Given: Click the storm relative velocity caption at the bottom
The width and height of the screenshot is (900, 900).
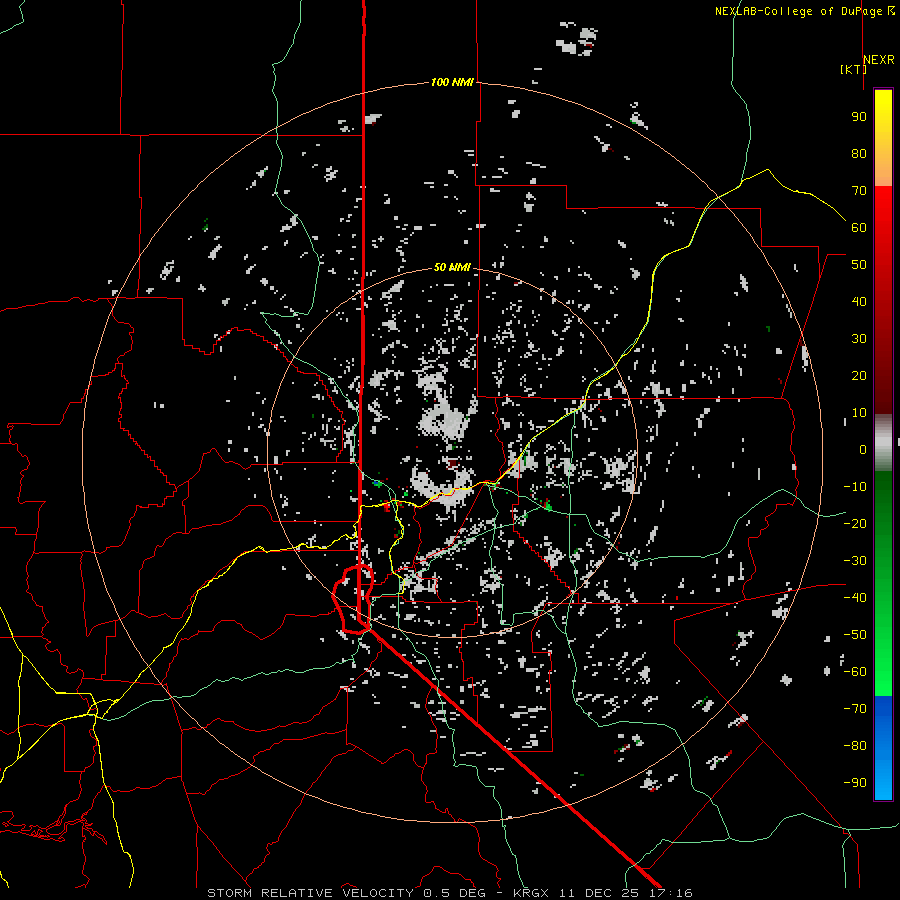Looking at the screenshot, I should coord(449,893).
